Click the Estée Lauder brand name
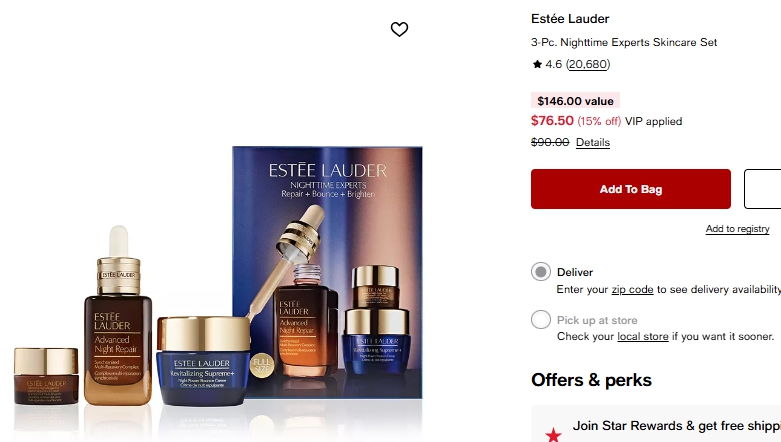This screenshot has height=442, width=781. click(570, 19)
